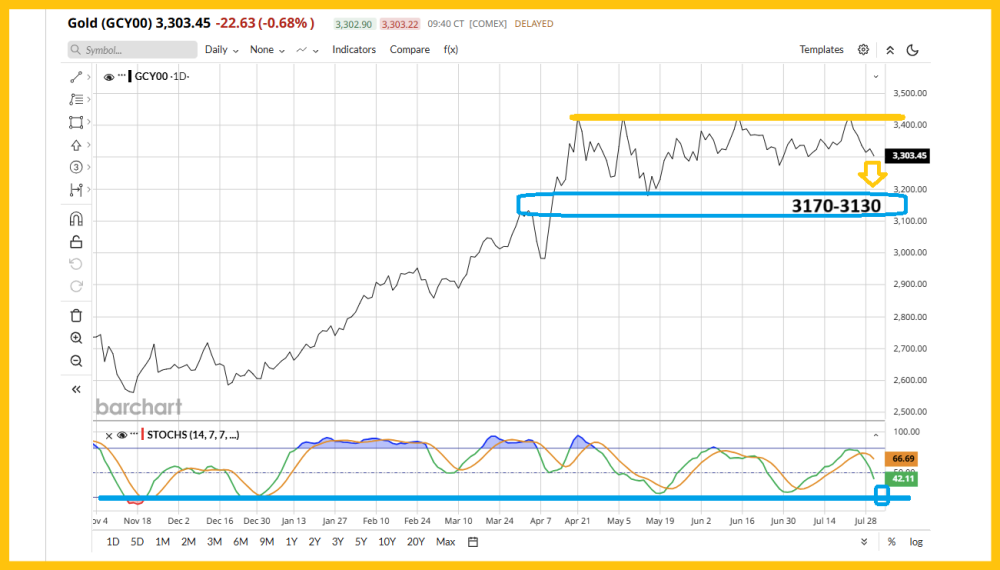Viewport: 1000px width, 570px height.
Task: Open the Daily period dropdown
Action: pyautogui.click(x=221, y=50)
